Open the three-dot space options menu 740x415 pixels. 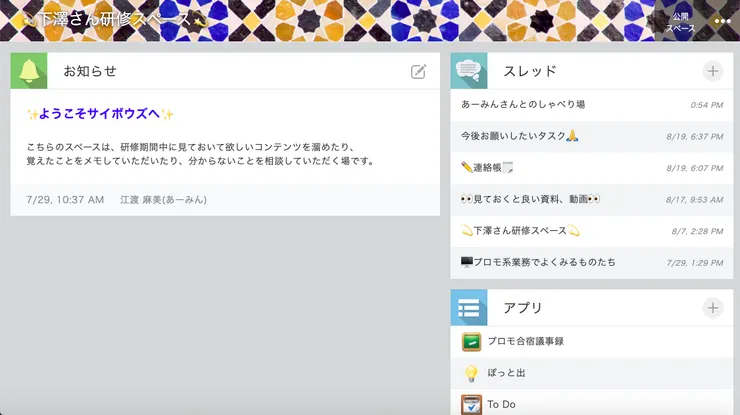pos(722,21)
